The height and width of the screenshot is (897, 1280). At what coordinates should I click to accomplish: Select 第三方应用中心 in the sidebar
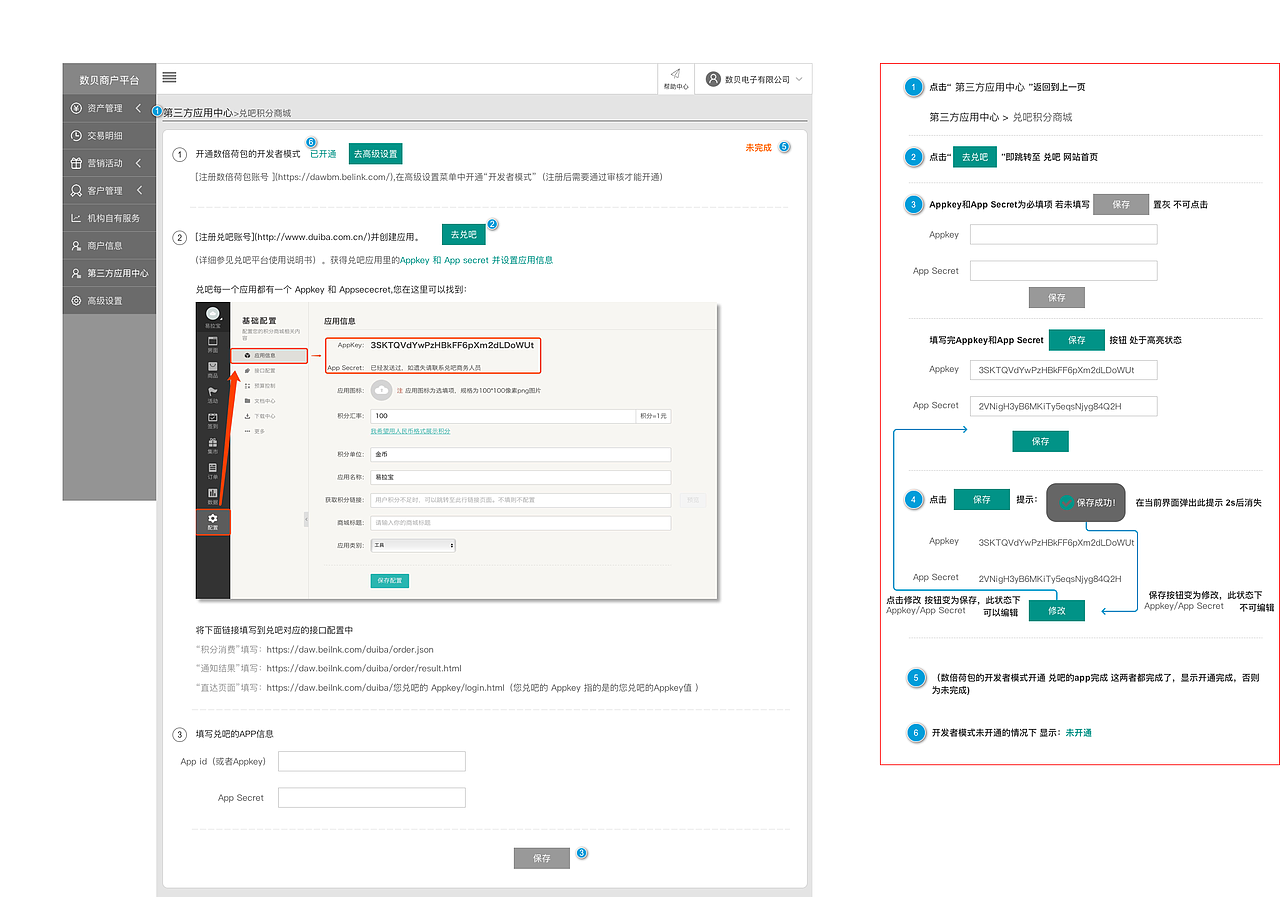[x=109, y=273]
